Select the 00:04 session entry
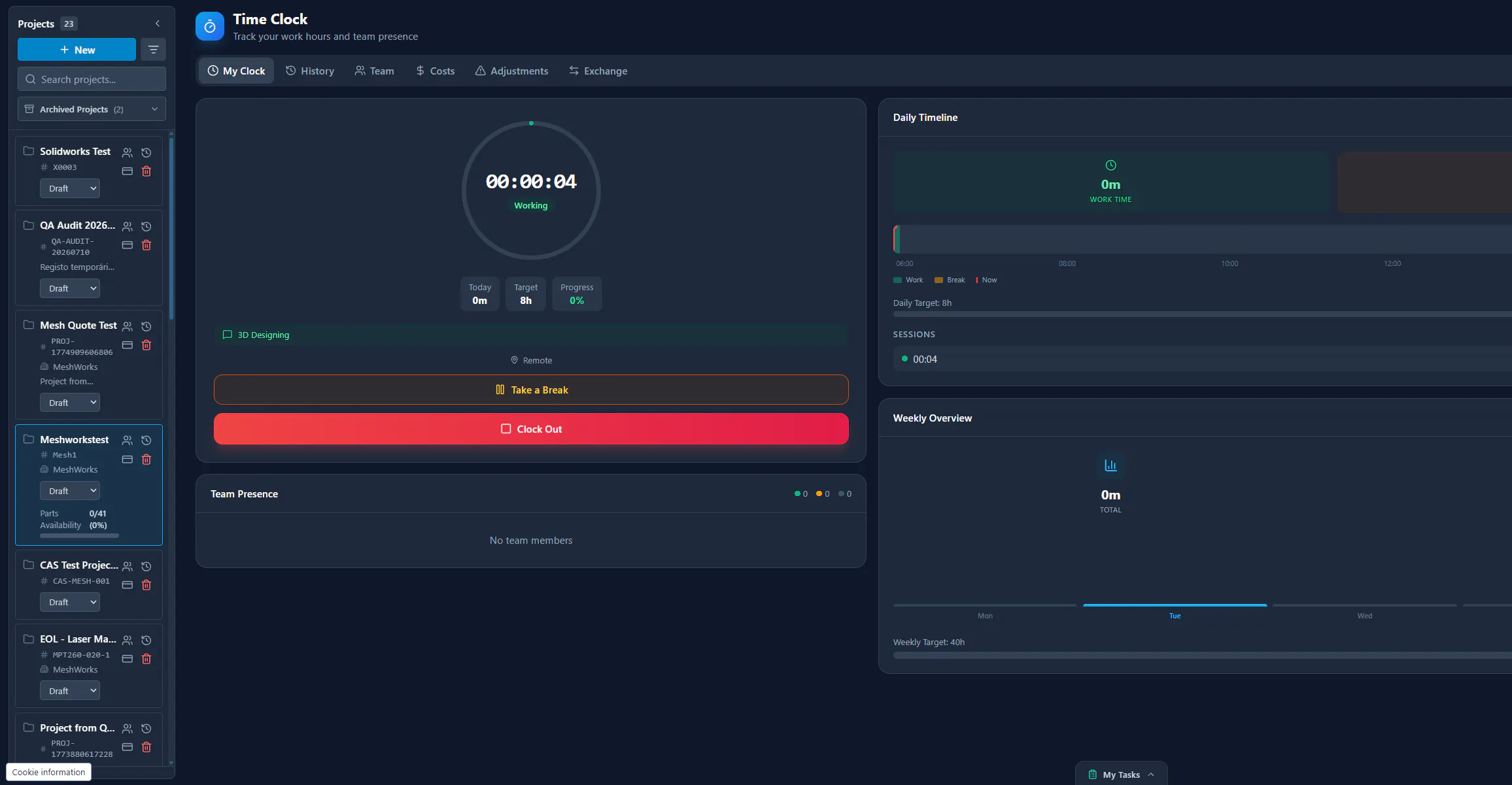The height and width of the screenshot is (785, 1512). point(1203,359)
